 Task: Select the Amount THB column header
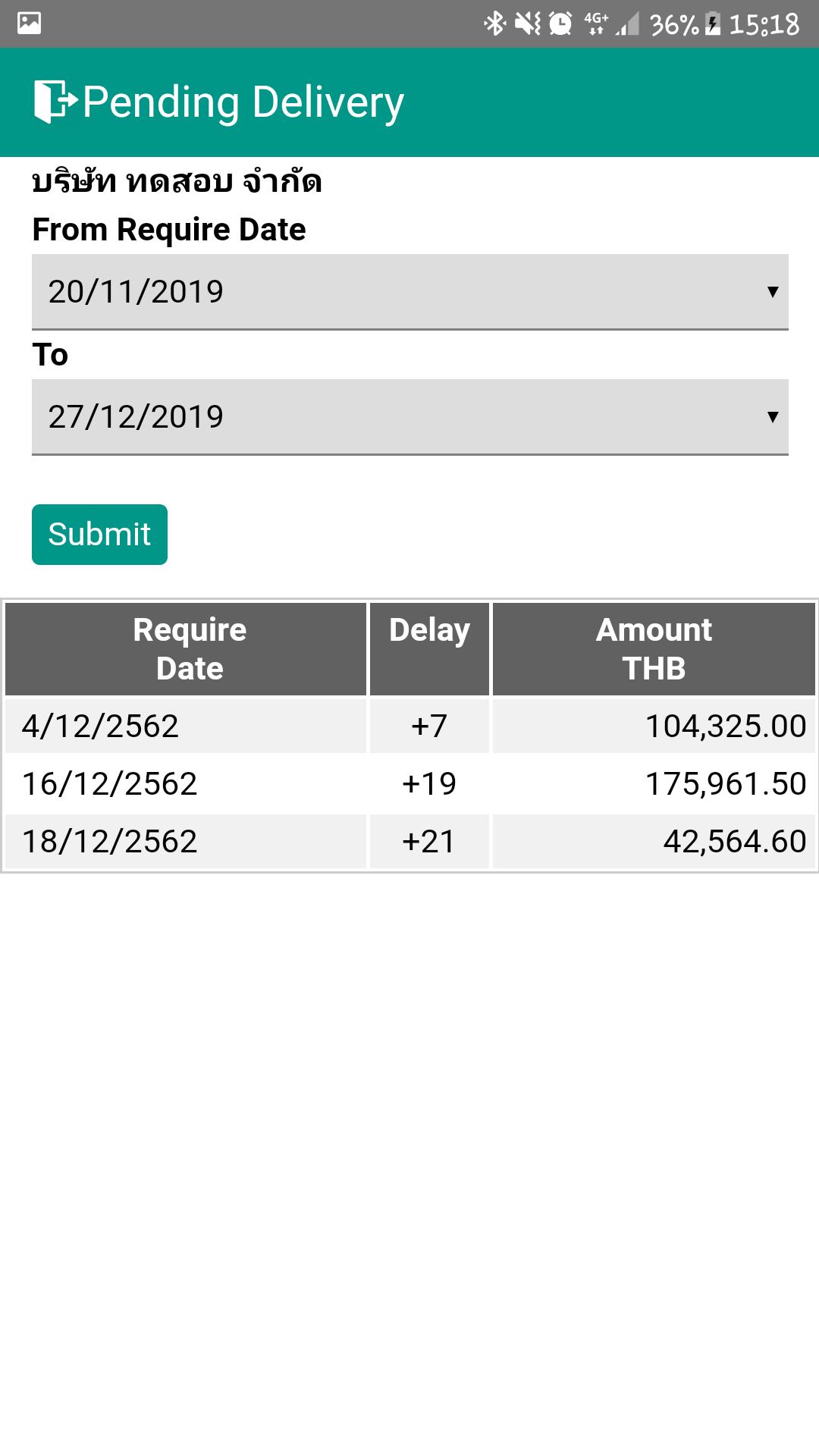click(654, 649)
